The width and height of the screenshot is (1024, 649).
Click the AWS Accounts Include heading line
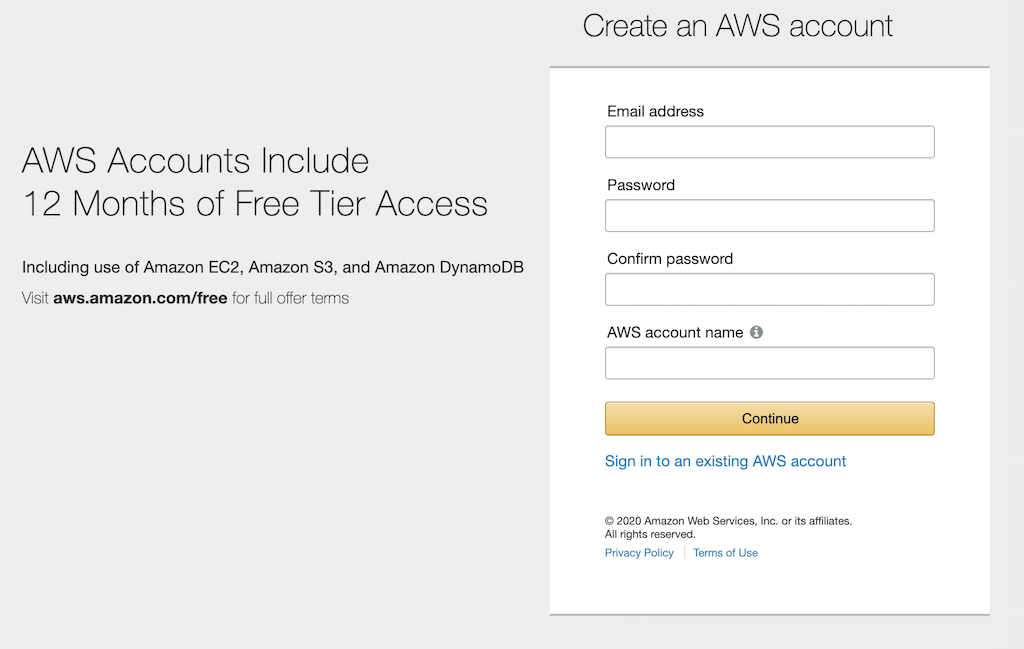pyautogui.click(x=195, y=160)
